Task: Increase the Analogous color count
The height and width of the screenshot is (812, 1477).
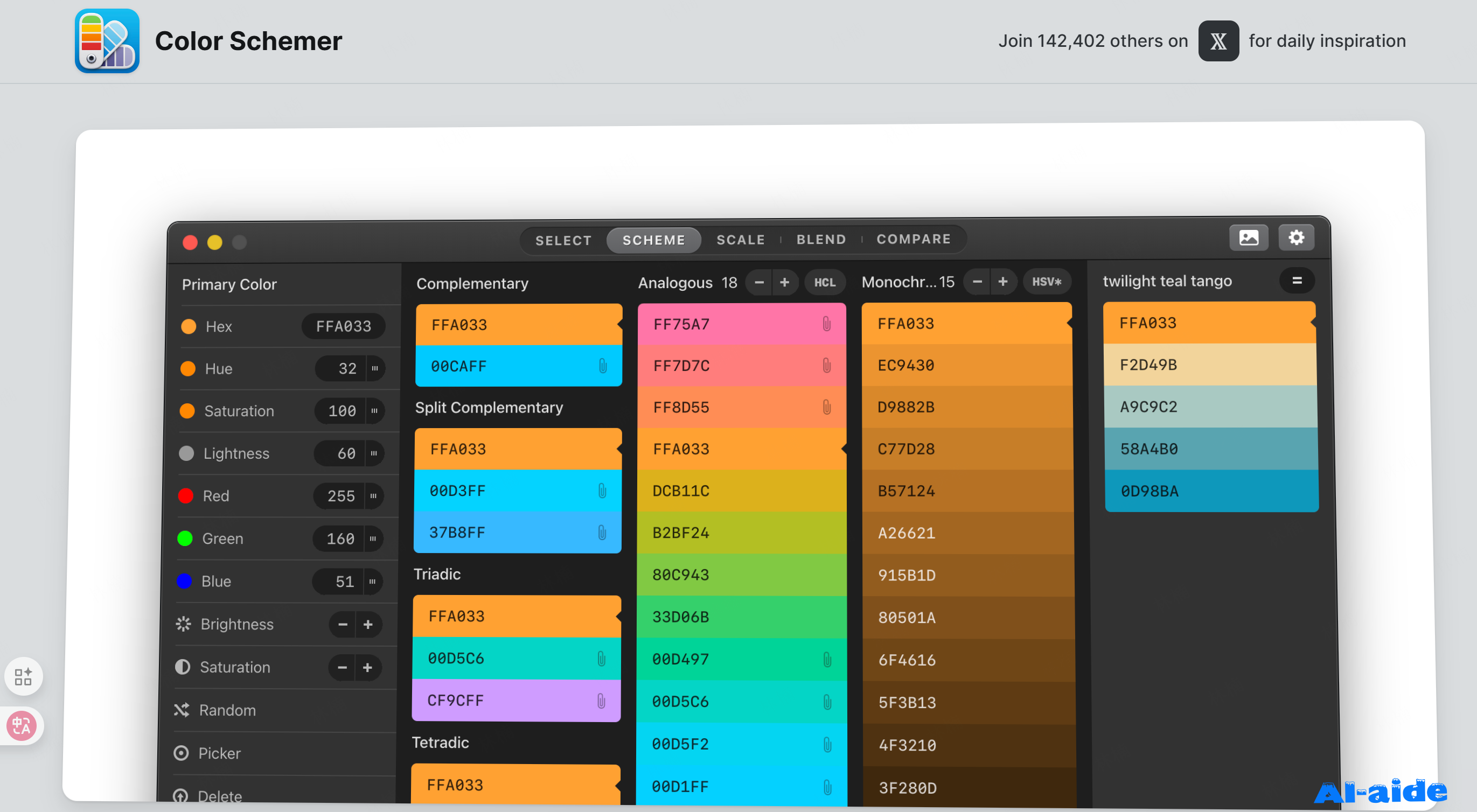Action: click(784, 283)
